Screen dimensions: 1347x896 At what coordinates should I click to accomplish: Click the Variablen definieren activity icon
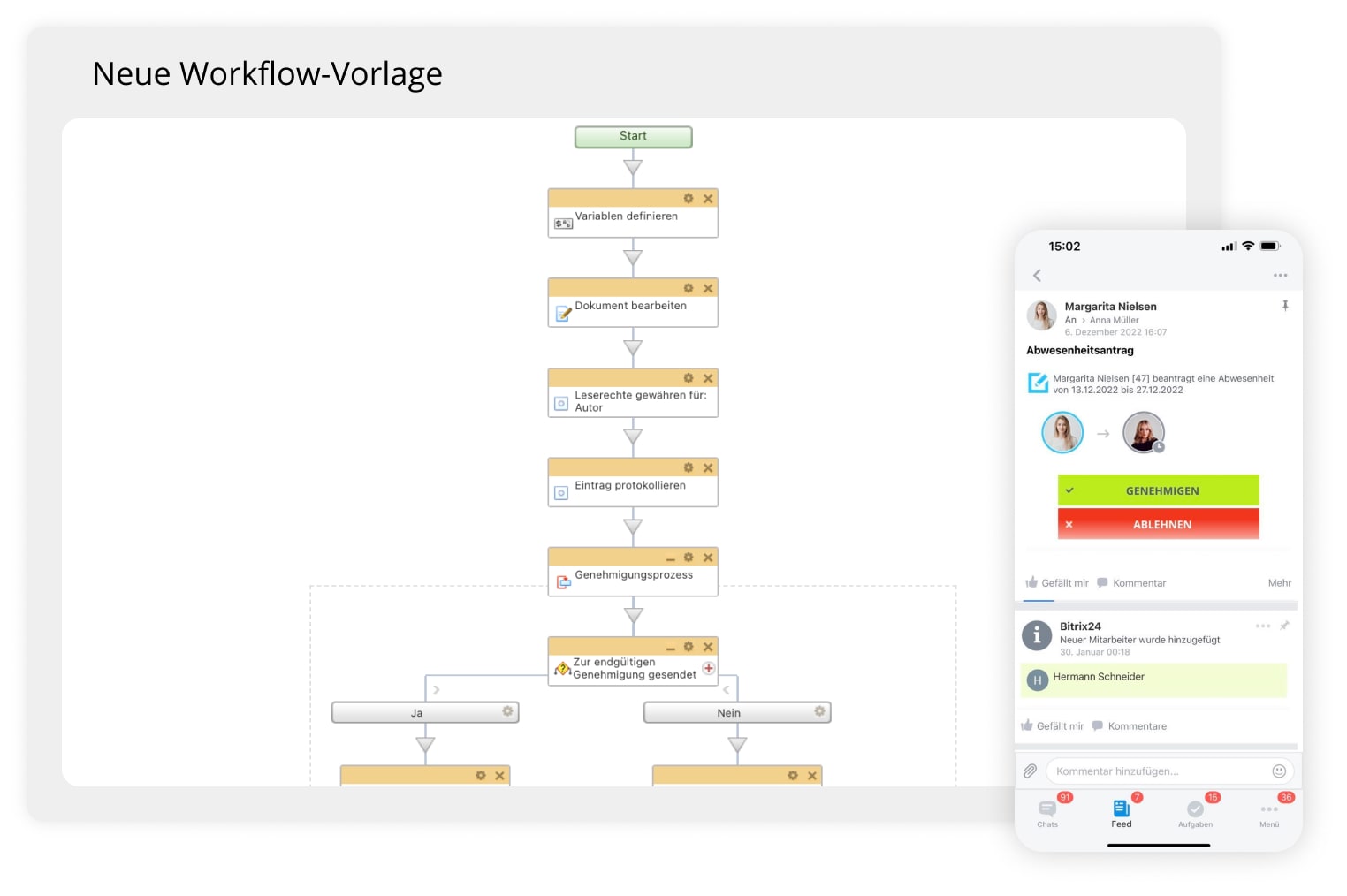tap(563, 224)
